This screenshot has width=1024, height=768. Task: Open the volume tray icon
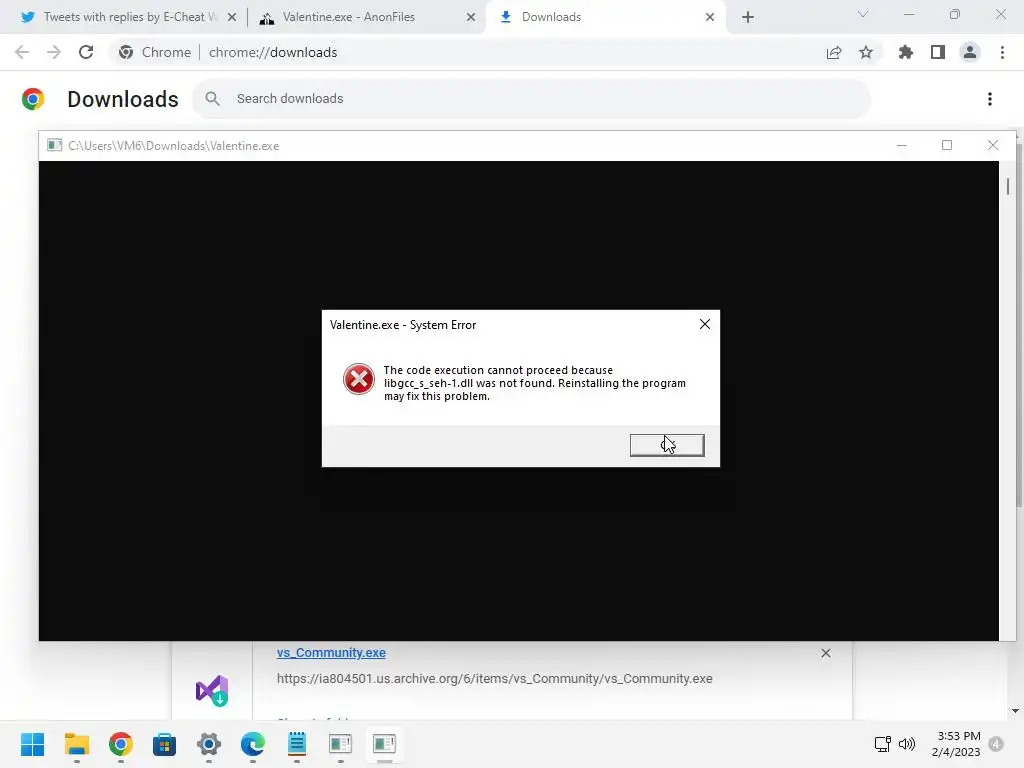pyautogui.click(x=907, y=743)
